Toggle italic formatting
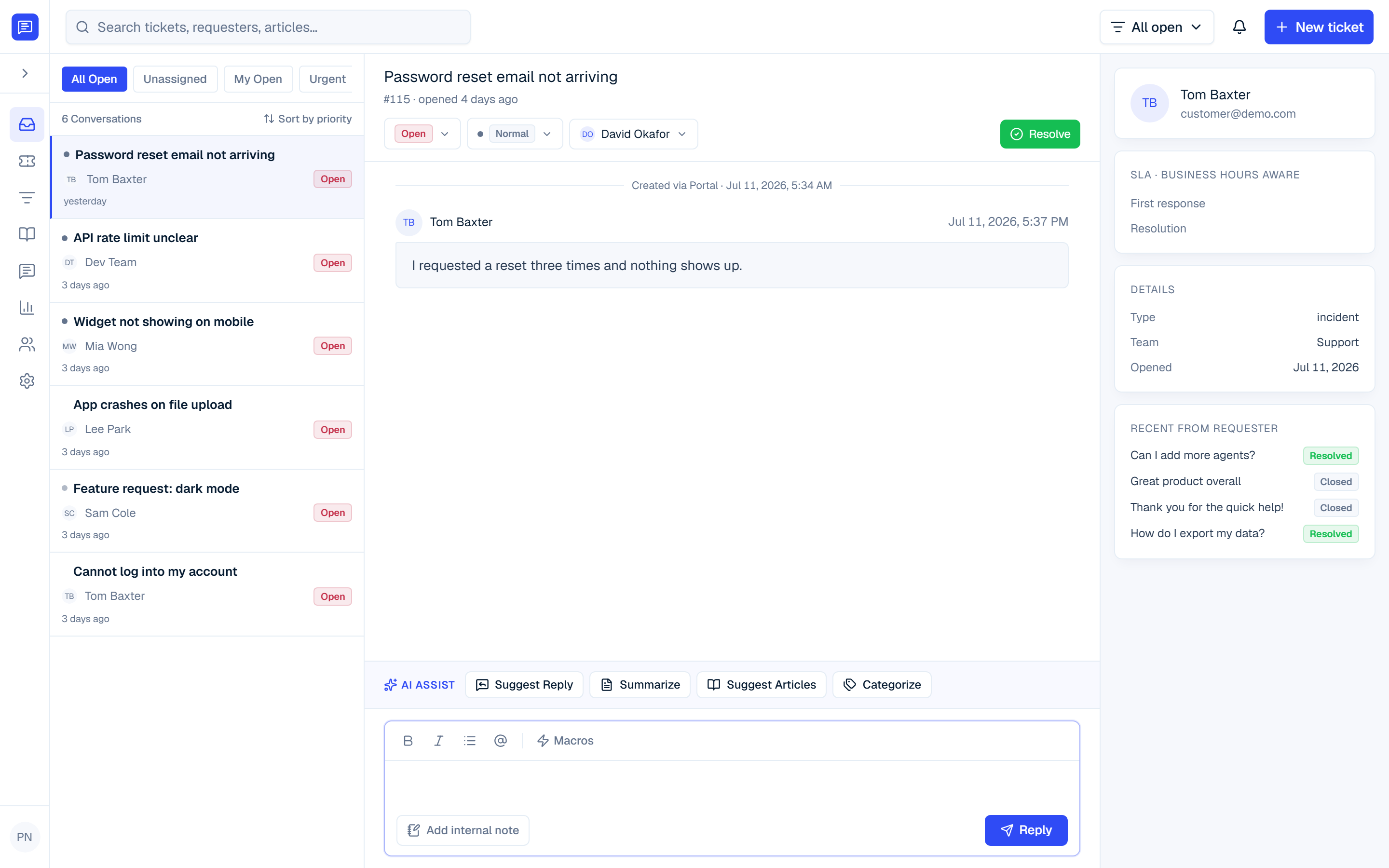This screenshot has width=1389, height=868. click(438, 741)
